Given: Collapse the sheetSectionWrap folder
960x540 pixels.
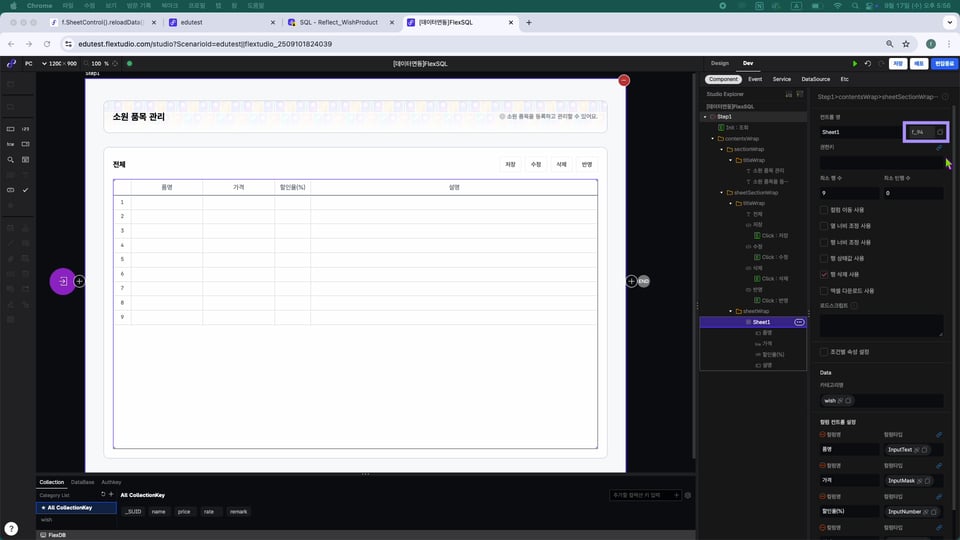Looking at the screenshot, I should [722, 193].
